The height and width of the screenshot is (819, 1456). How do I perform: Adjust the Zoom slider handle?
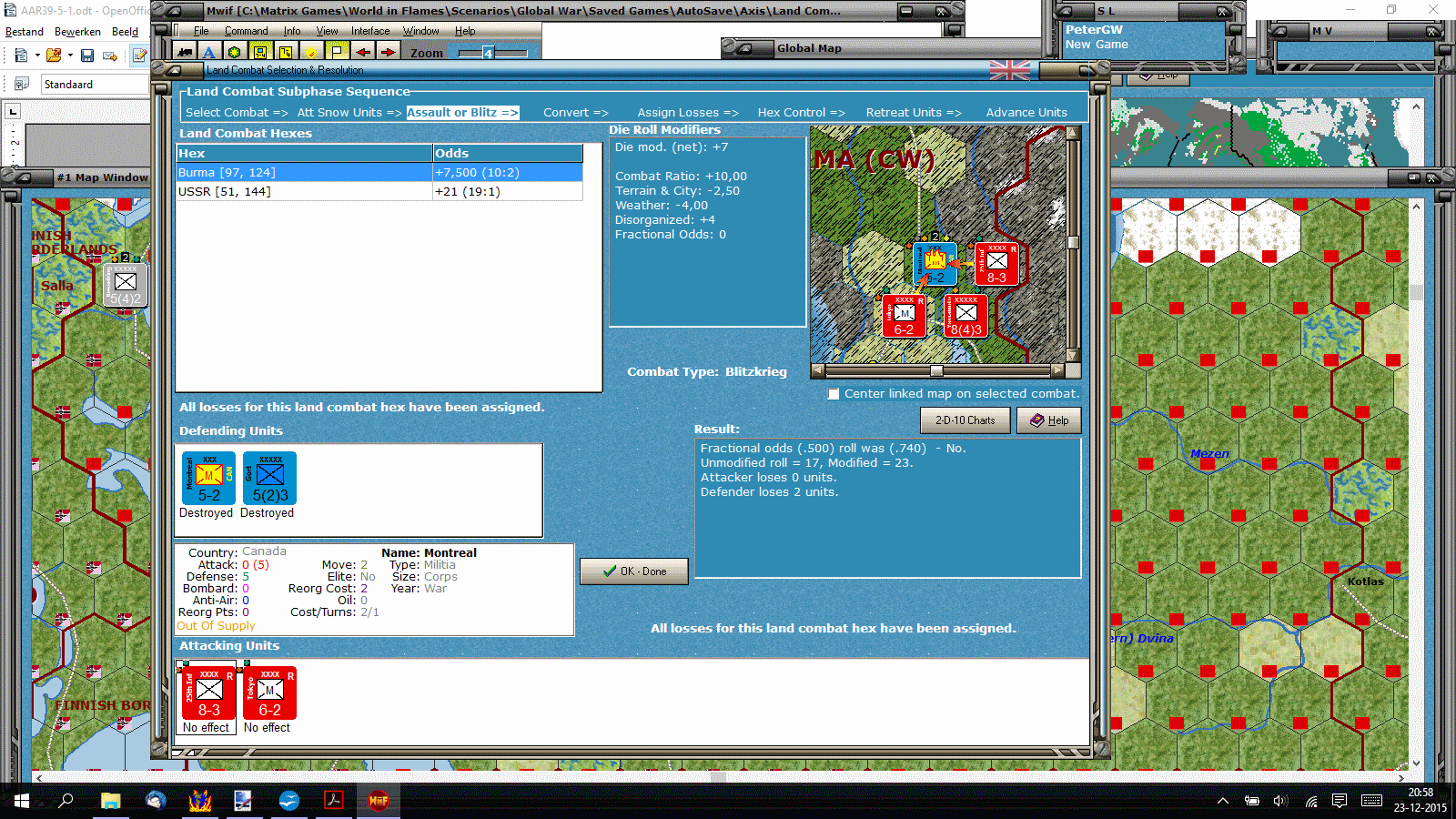(x=488, y=53)
